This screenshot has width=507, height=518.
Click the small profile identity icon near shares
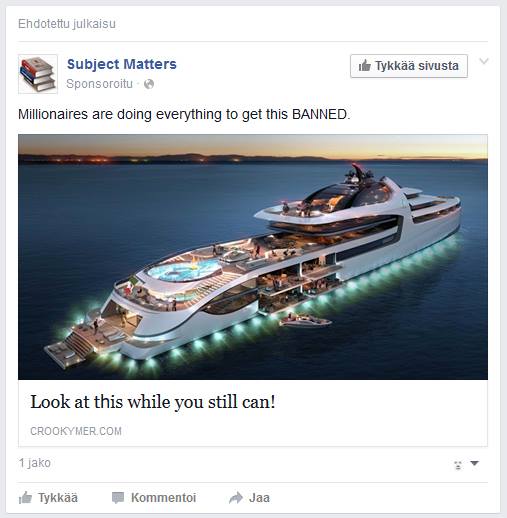pyautogui.click(x=458, y=465)
